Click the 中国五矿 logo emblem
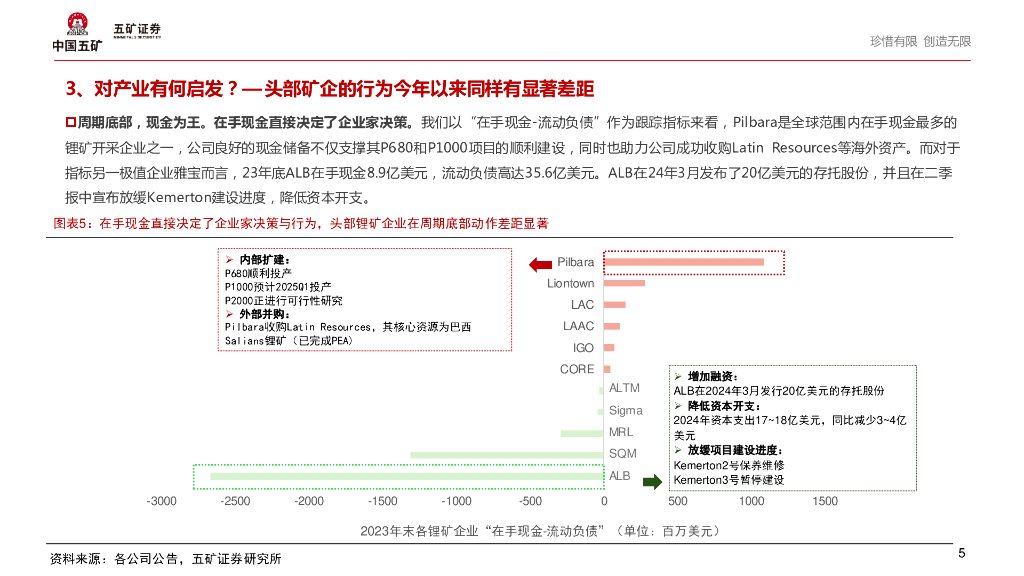Screen dimensions: 1024x576 [x=77, y=25]
